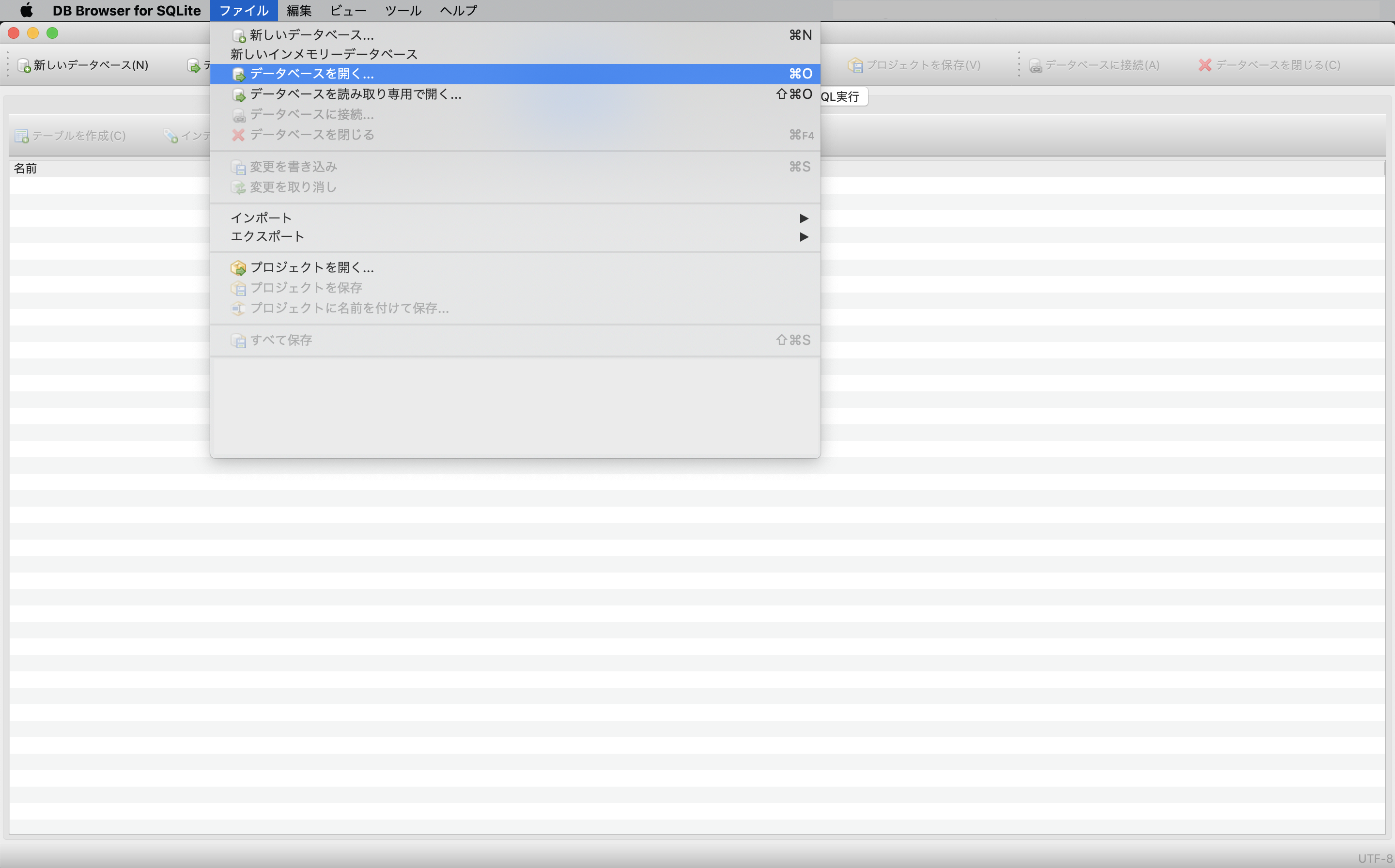Click テーブルを作成(C) toolbar button
This screenshot has height=868, width=1395.
[70, 136]
